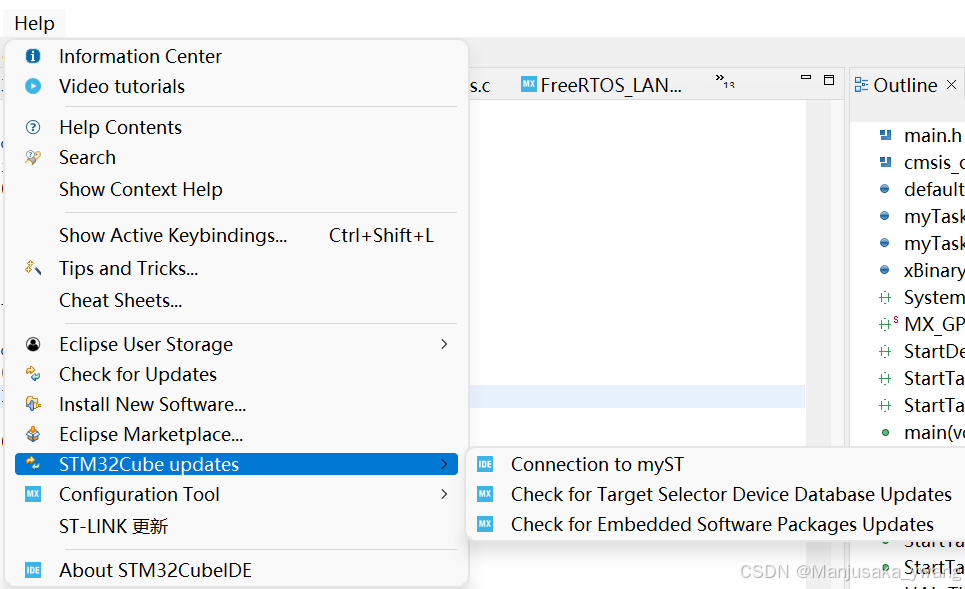Click the Outline view icon
This screenshot has width=965, height=589.
tap(862, 85)
